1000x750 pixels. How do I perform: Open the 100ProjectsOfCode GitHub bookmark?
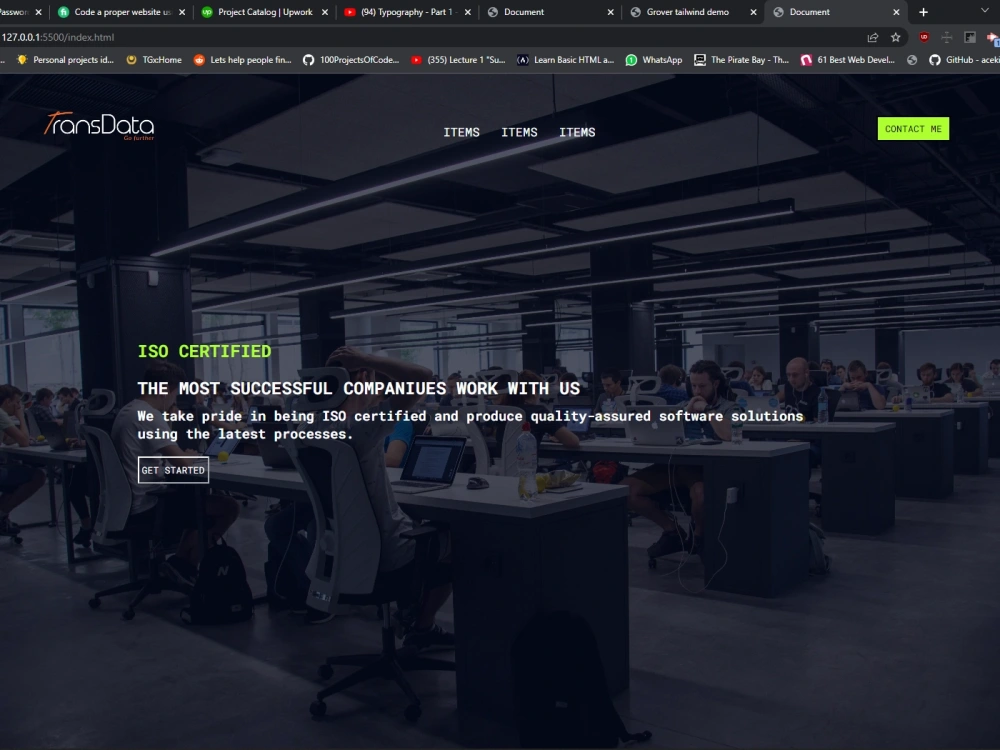click(x=351, y=60)
